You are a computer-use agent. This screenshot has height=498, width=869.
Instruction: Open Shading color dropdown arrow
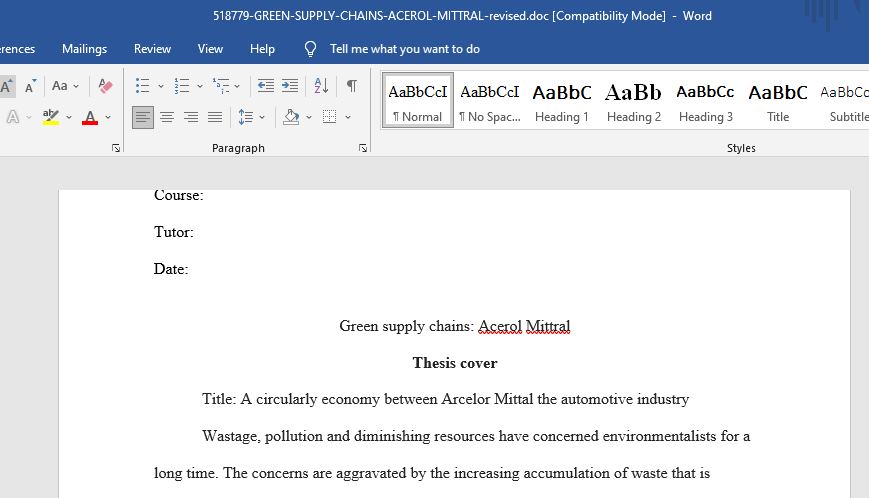309,117
